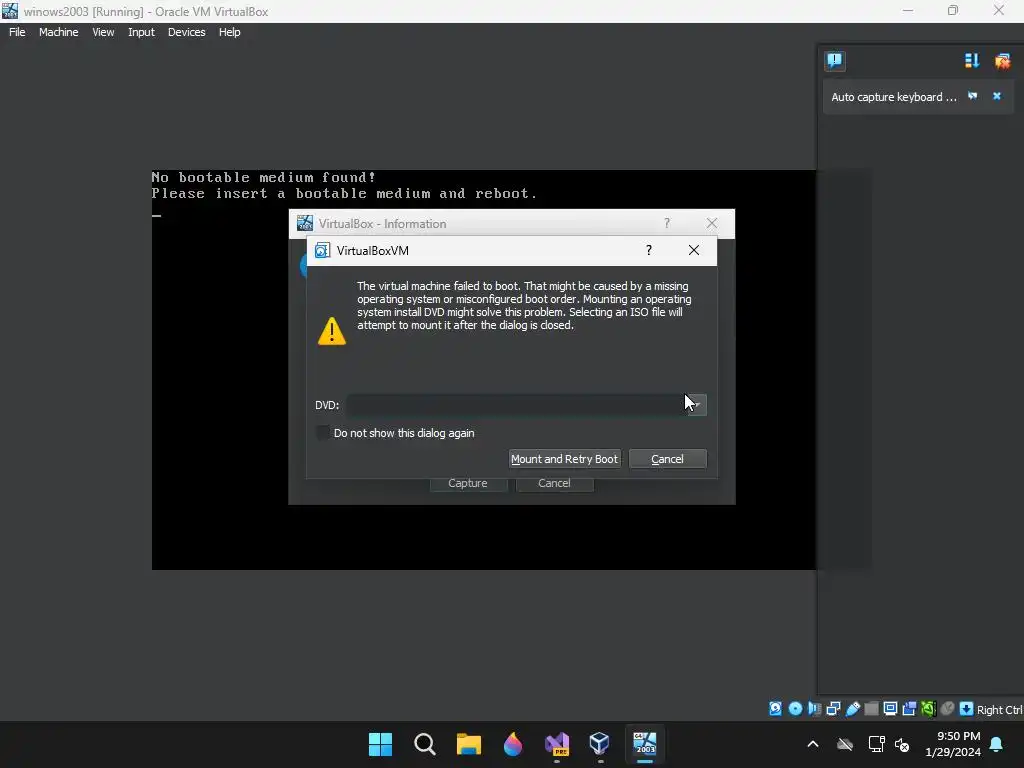Open taskbar Search
Viewport: 1024px width, 768px height.
pos(424,744)
